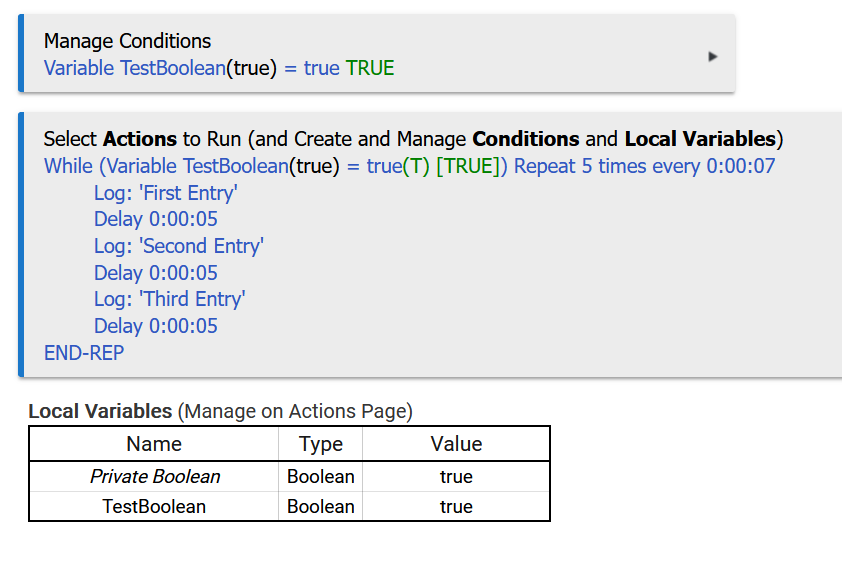Expand the Manage Conditions arrow

pos(712,57)
